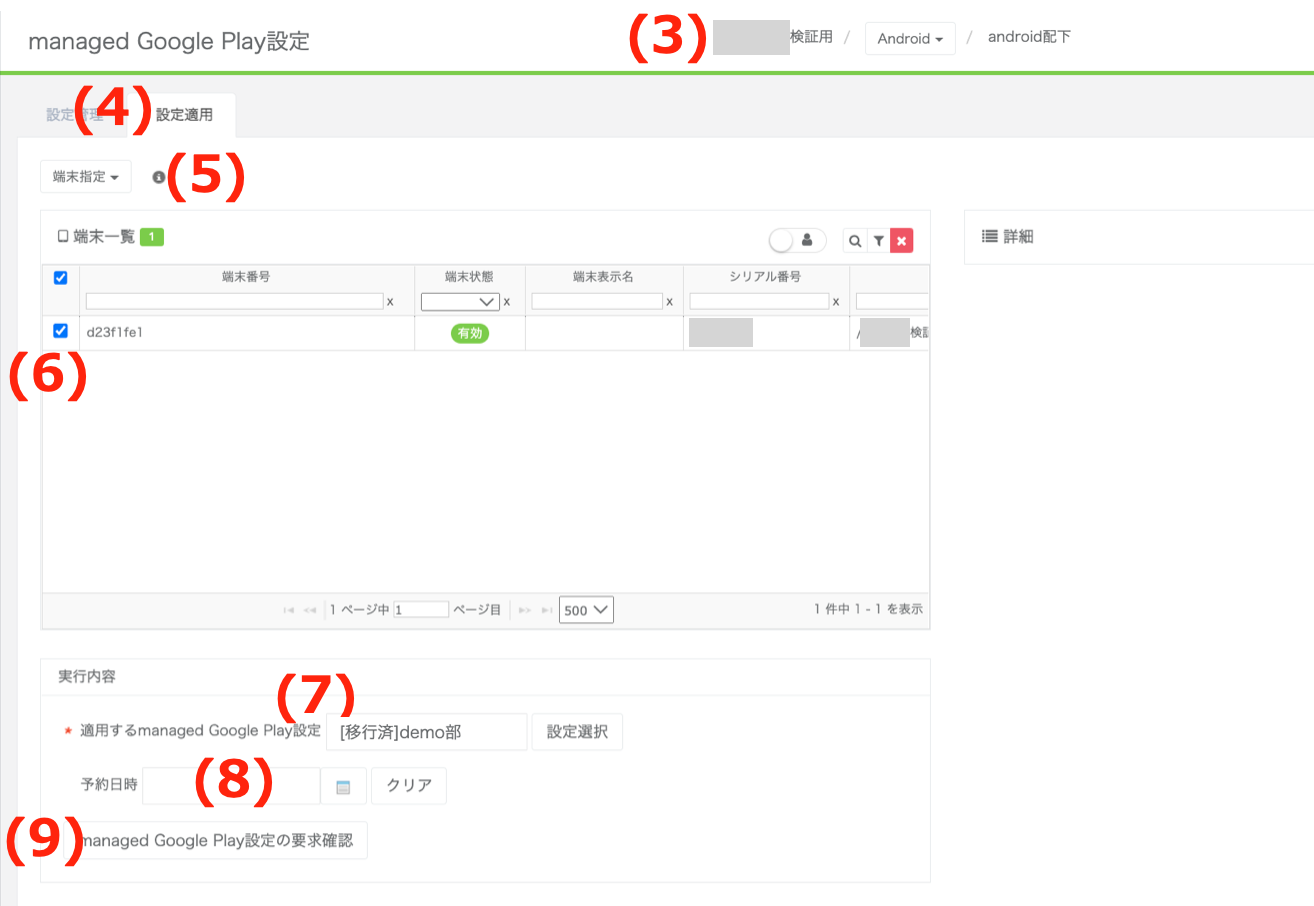Sort by the 端末表示名 column header
The image size is (1314, 906).
click(x=603, y=277)
